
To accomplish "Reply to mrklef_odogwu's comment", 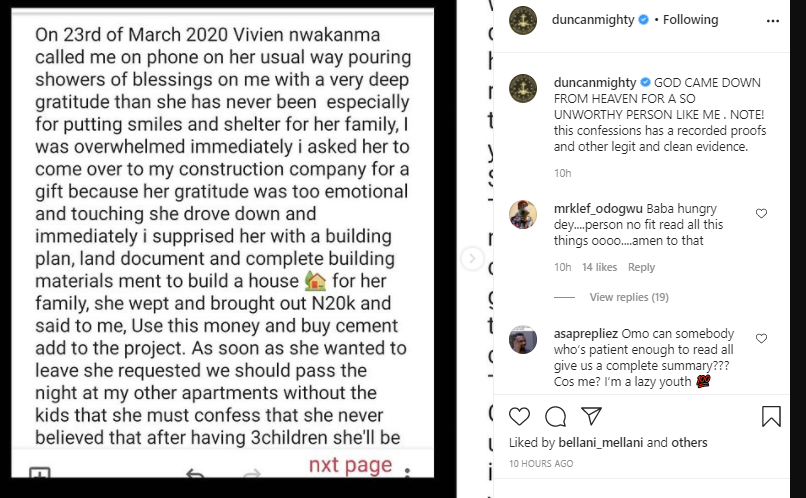I will click(641, 267).
